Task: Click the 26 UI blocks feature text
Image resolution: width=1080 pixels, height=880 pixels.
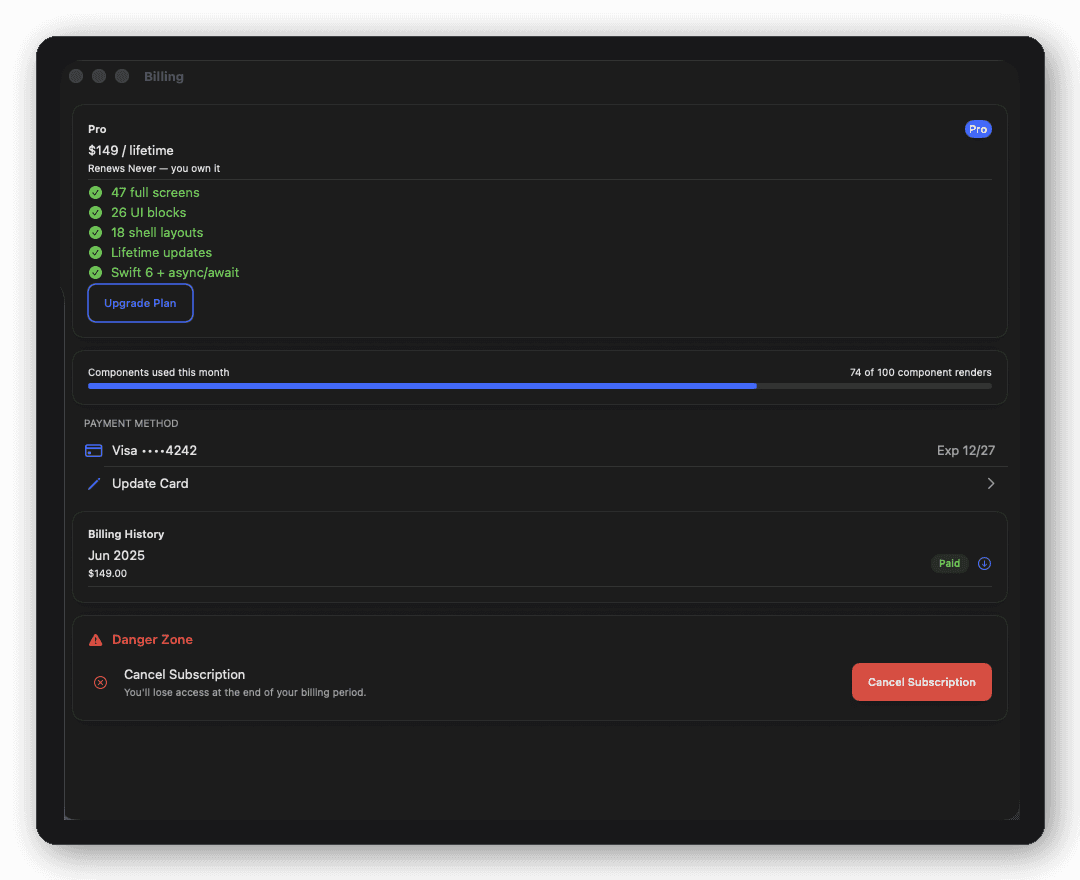Action: coord(149,213)
